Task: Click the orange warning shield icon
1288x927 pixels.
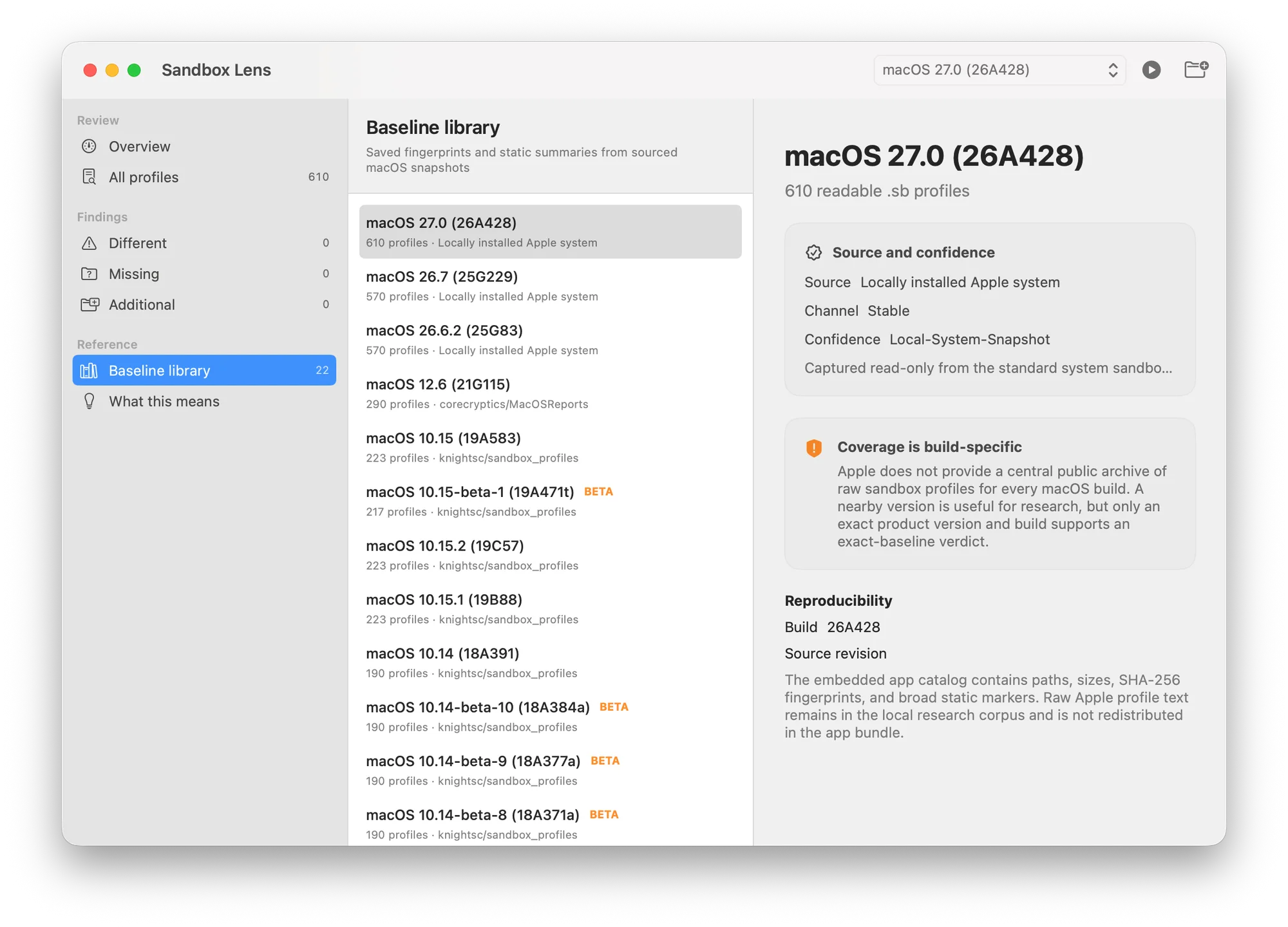Action: click(814, 447)
